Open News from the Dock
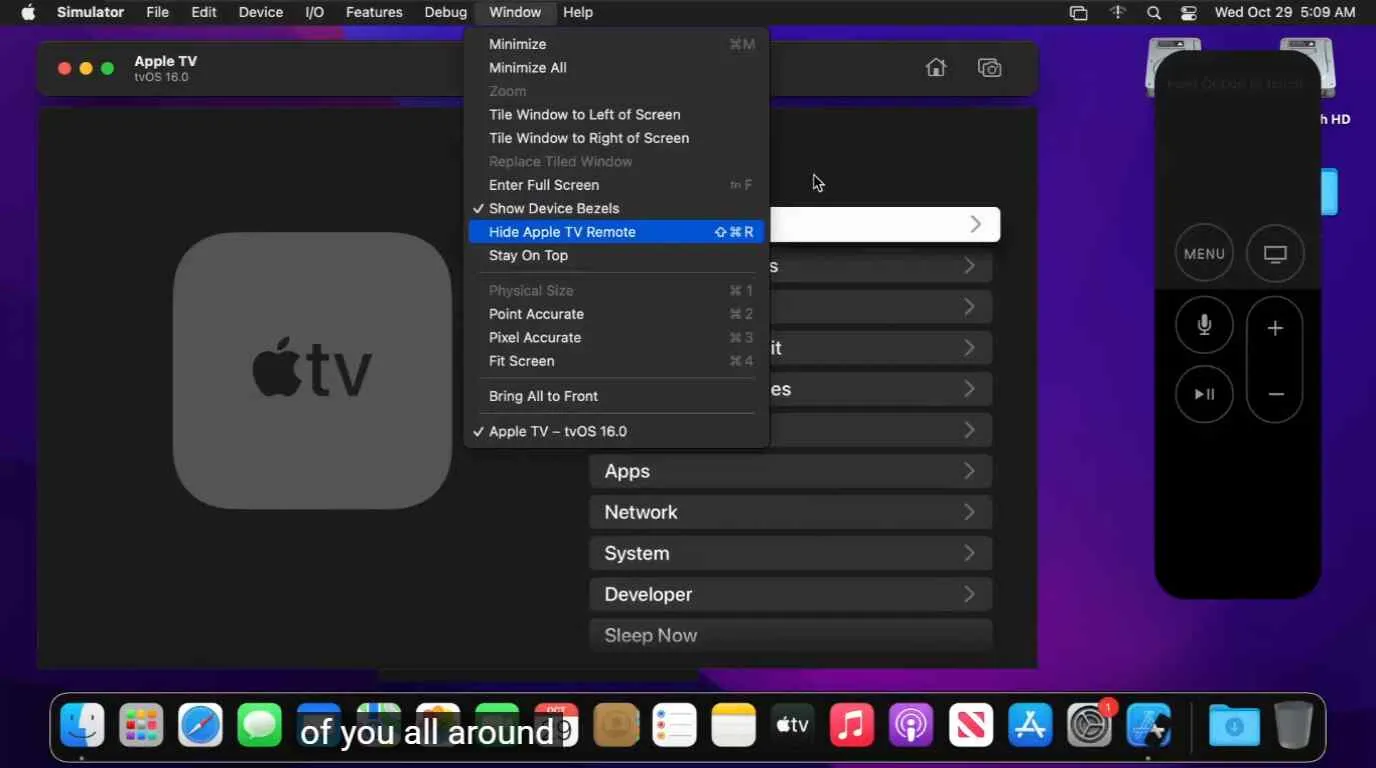The width and height of the screenshot is (1376, 768). [970, 725]
